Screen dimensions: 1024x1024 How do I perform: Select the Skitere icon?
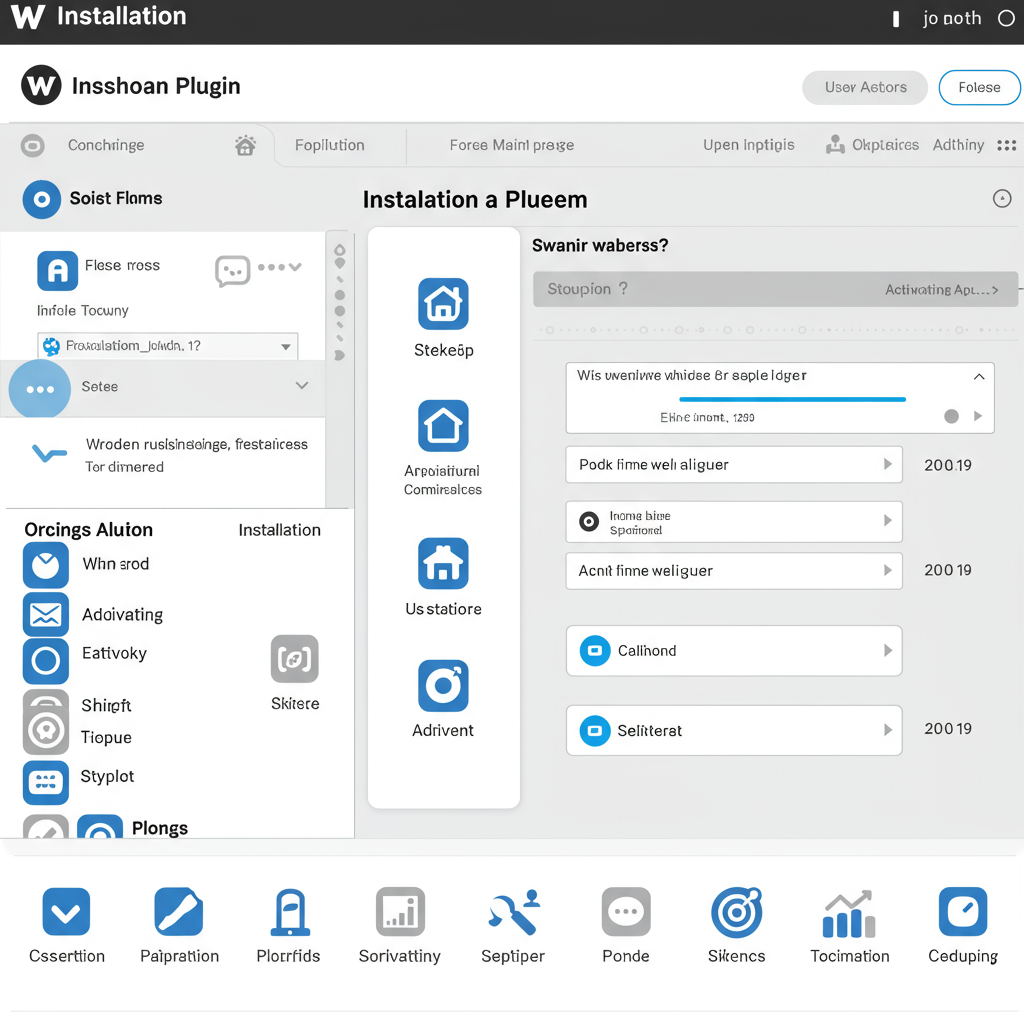tap(294, 658)
